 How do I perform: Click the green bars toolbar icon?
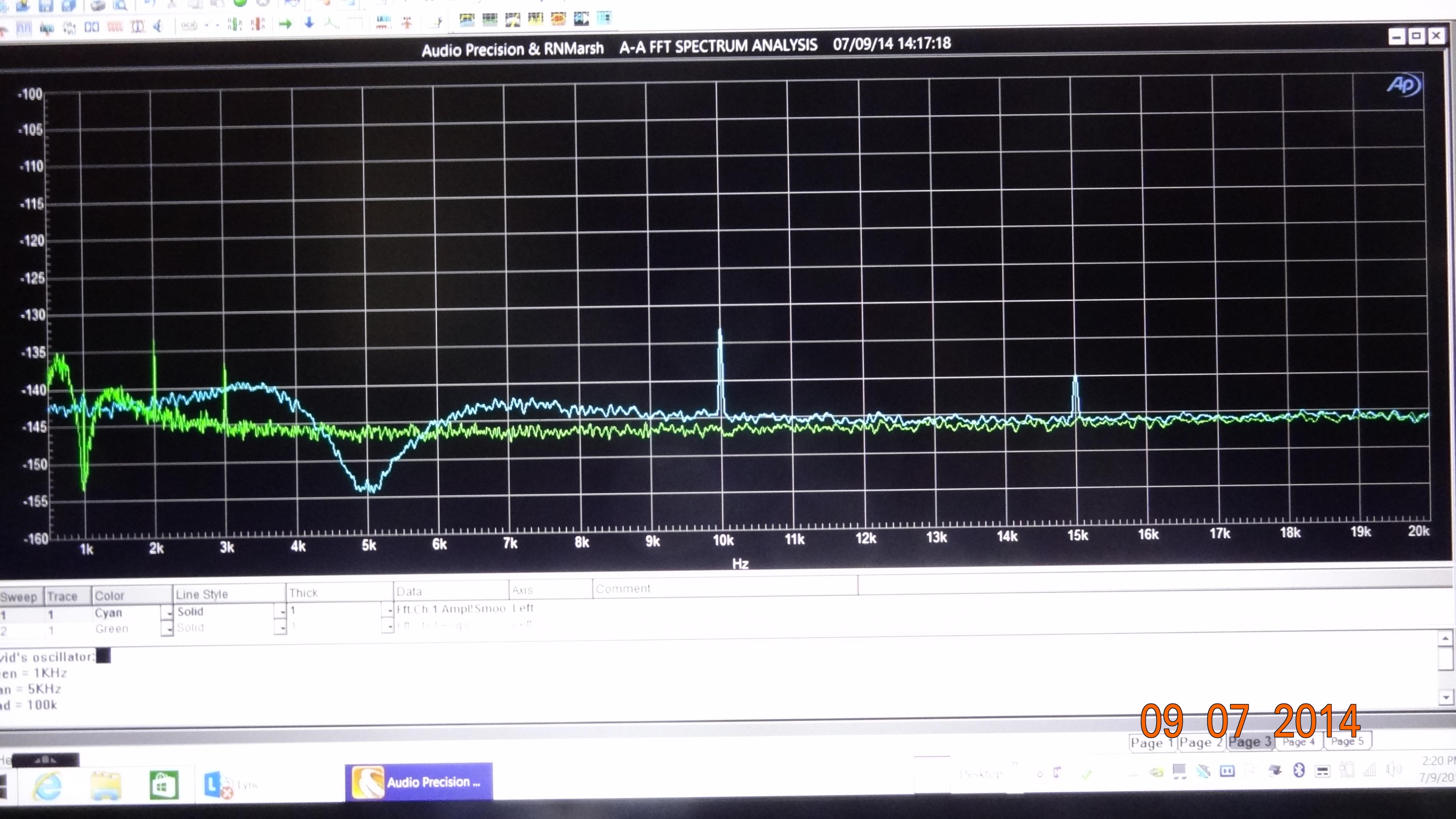(x=235, y=24)
